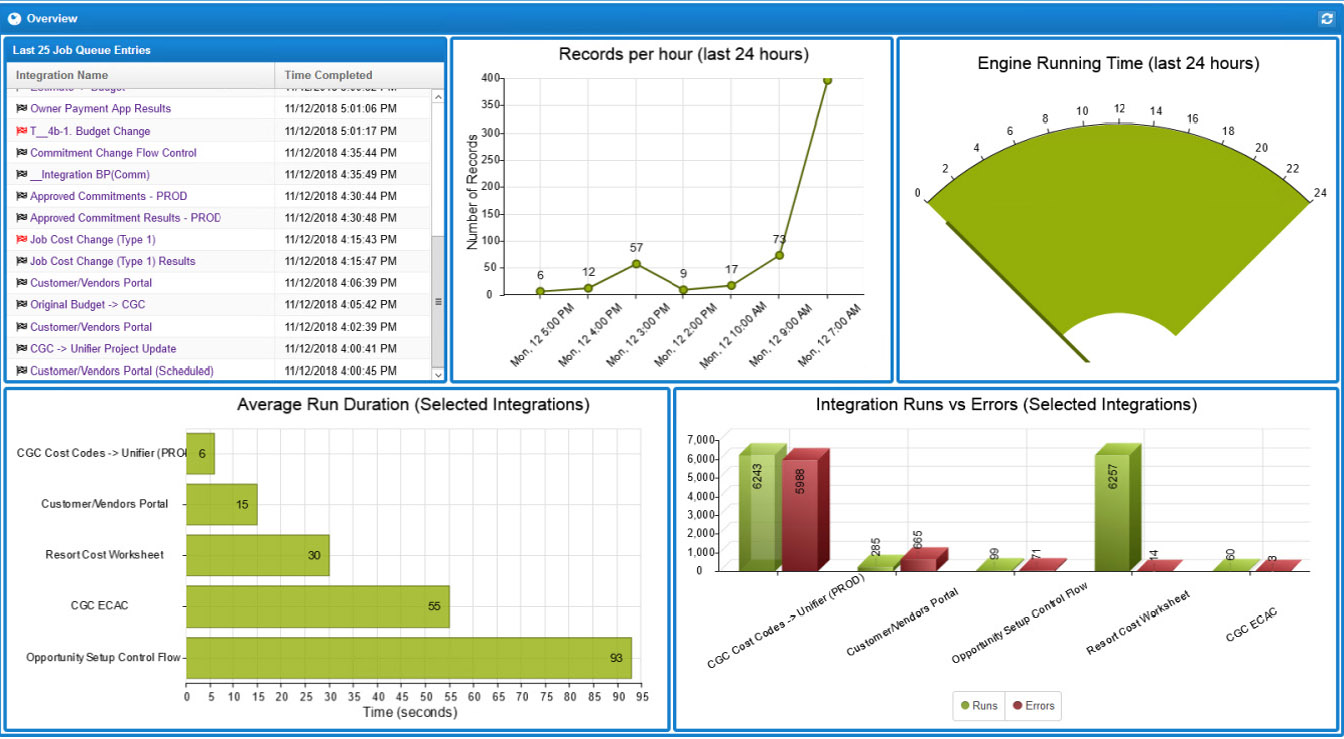
Task: Sort by the Integration Name column header
Action: tap(62, 75)
